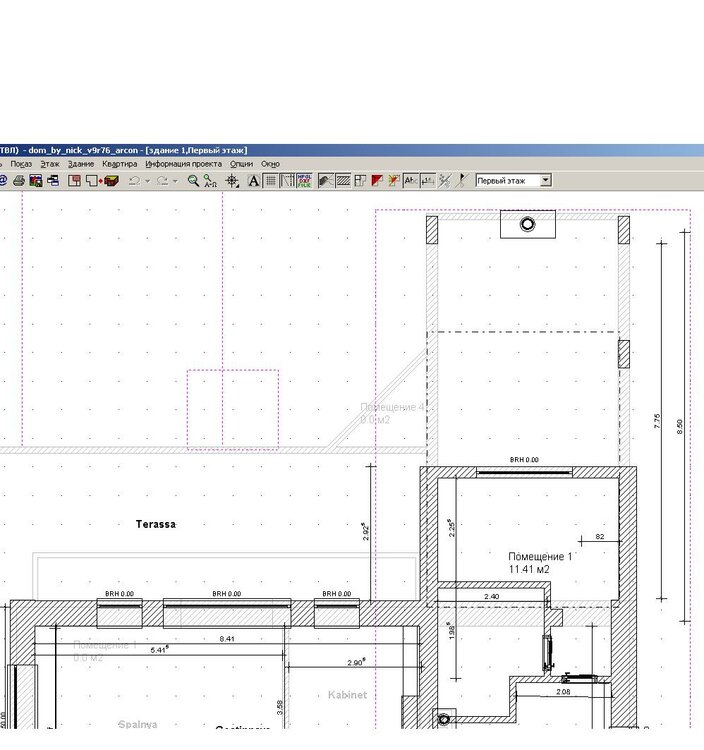This screenshot has width=704, height=750.
Task: Click the '8.41' dimension value
Action: (227, 639)
